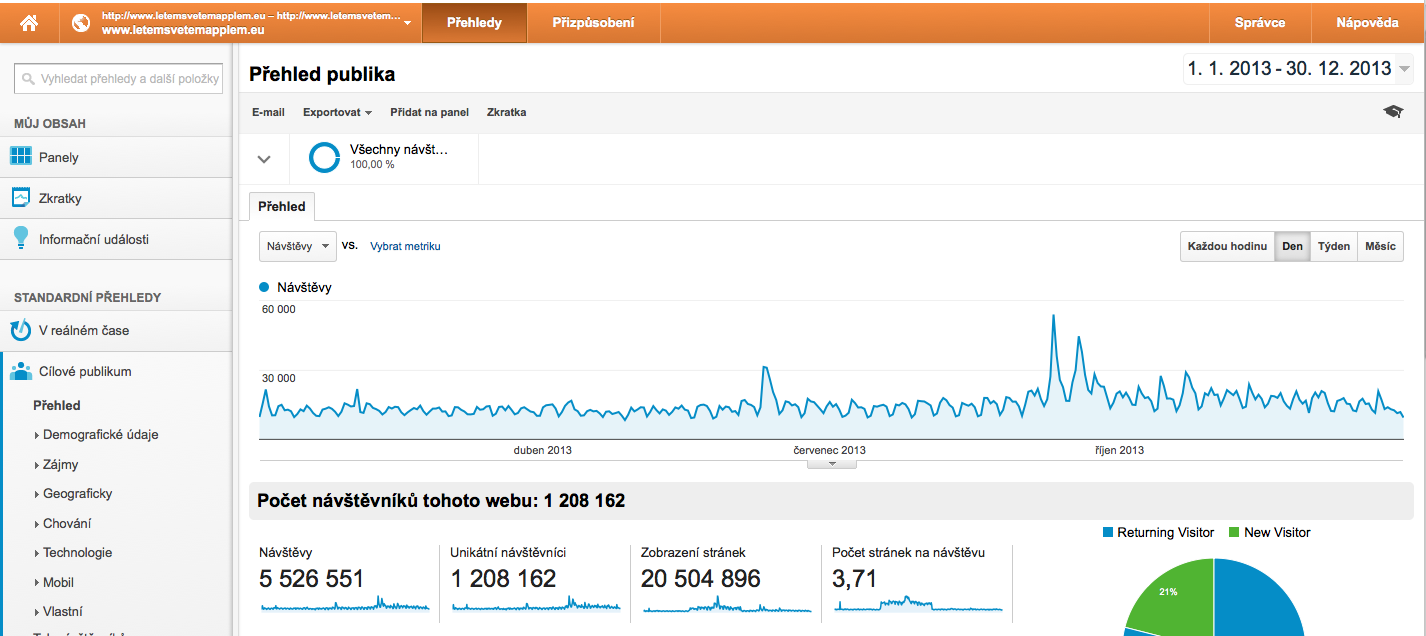Click the globe icon beside the site URL
Image resolution: width=1426 pixels, height=636 pixels.
[x=82, y=22]
